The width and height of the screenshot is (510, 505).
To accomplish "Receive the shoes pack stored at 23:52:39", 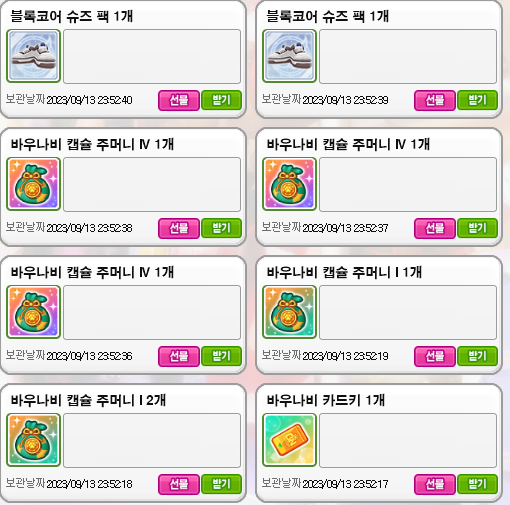I will click(477, 100).
